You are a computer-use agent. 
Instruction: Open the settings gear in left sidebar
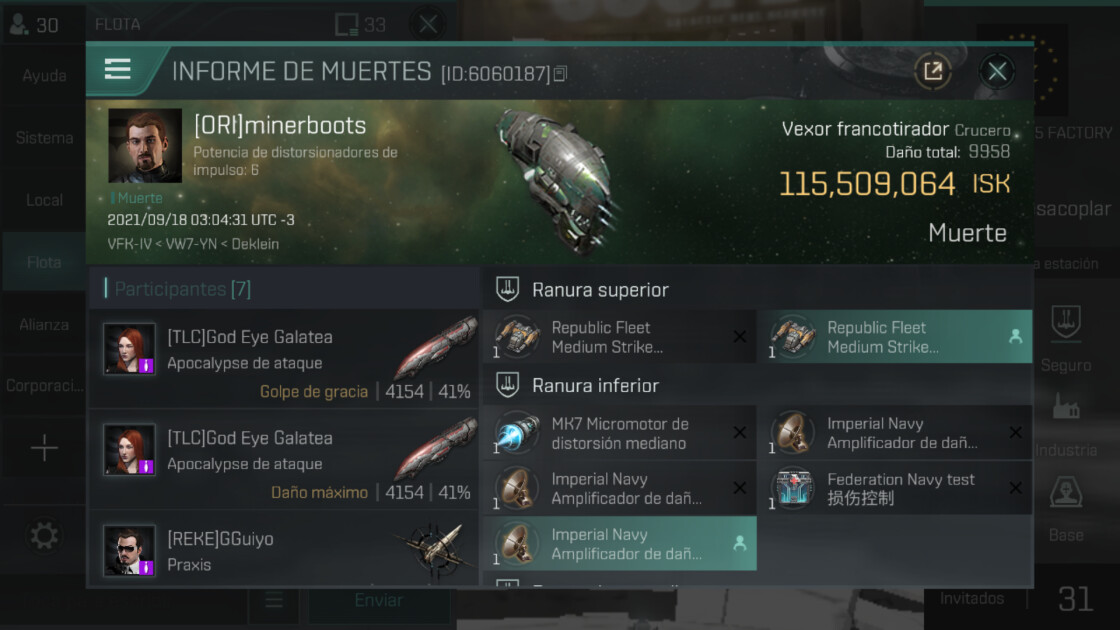tap(44, 535)
